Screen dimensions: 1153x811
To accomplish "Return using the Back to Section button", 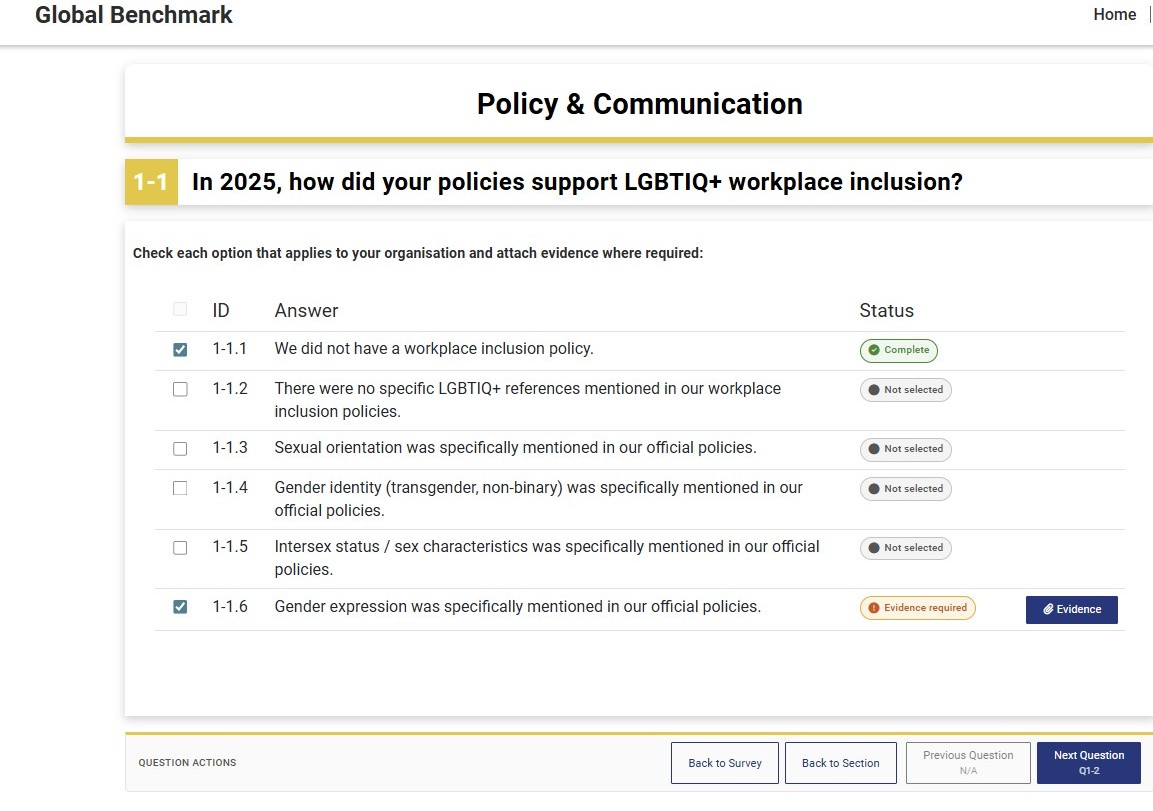I will (840, 763).
